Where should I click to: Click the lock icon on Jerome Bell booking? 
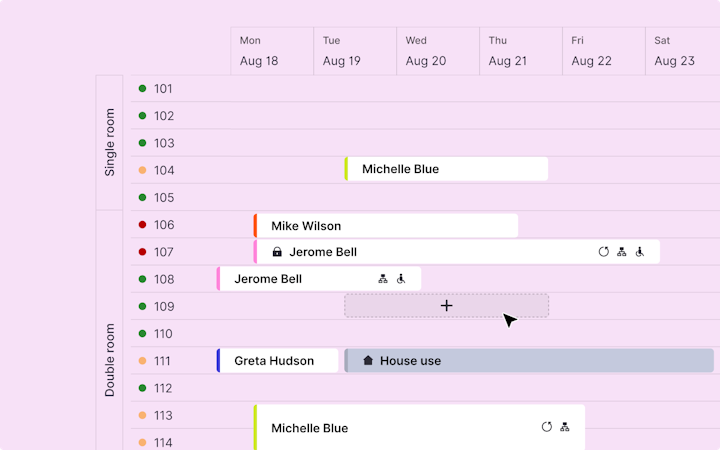click(277, 252)
